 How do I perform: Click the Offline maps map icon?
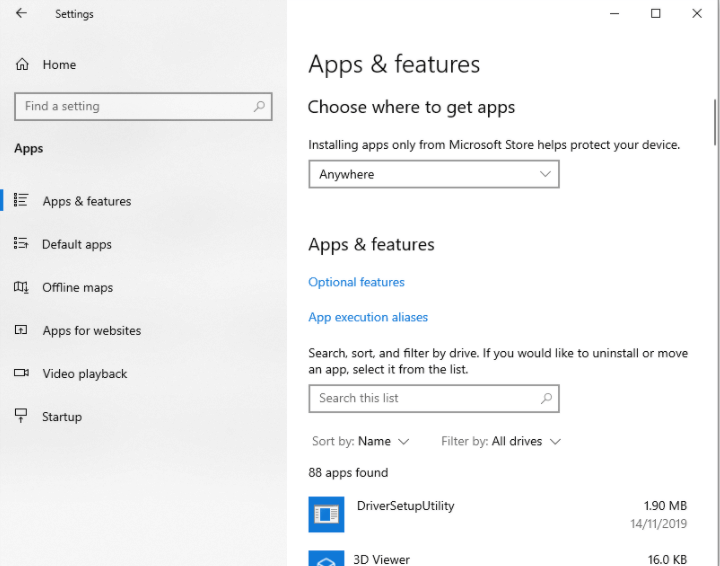tap(21, 287)
